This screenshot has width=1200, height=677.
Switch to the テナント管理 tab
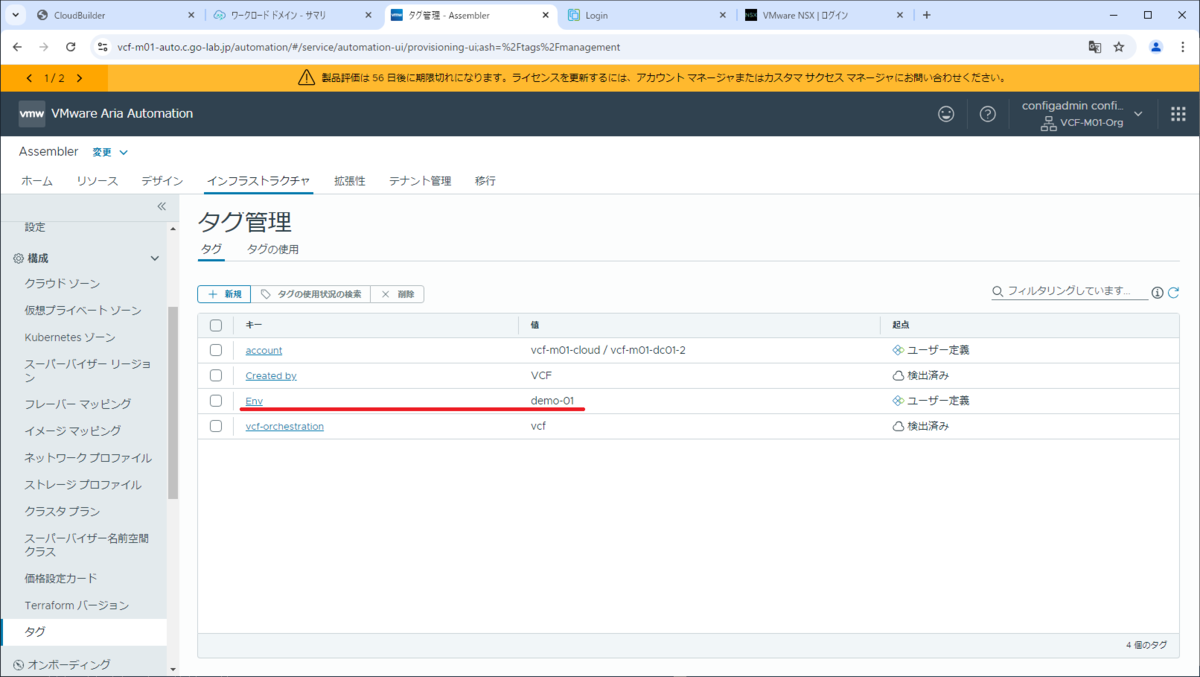point(420,181)
